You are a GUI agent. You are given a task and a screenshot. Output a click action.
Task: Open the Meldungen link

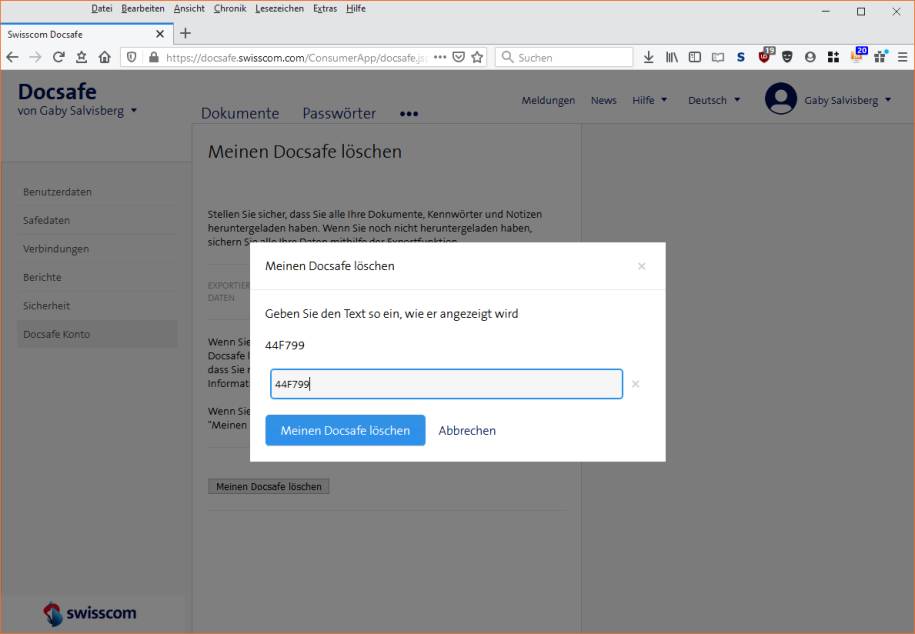pos(548,100)
